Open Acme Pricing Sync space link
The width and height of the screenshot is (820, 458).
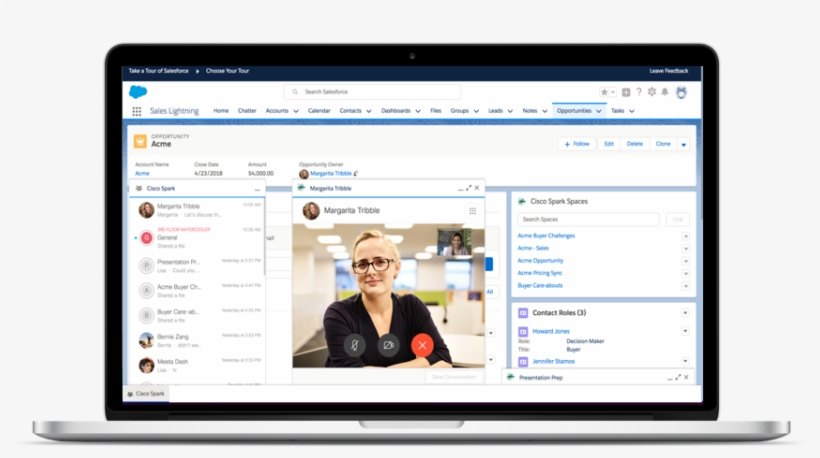(x=540, y=273)
